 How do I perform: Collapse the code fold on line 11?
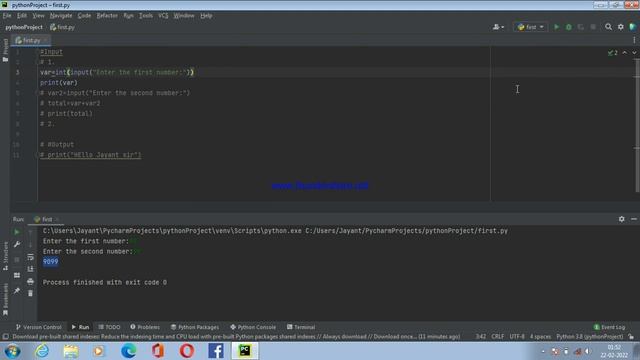37,155
